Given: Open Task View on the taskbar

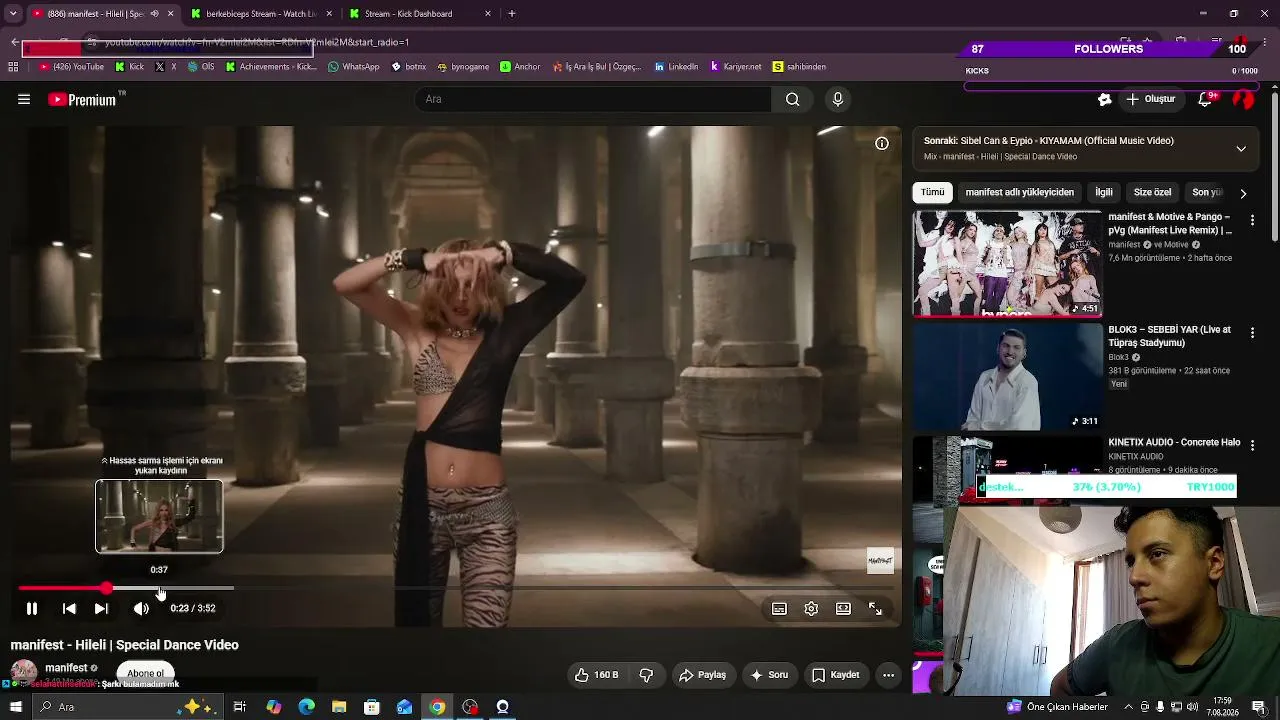Looking at the screenshot, I should click(240, 707).
